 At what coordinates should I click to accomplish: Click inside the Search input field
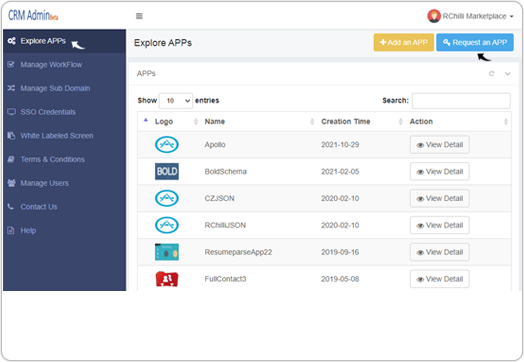(461, 101)
